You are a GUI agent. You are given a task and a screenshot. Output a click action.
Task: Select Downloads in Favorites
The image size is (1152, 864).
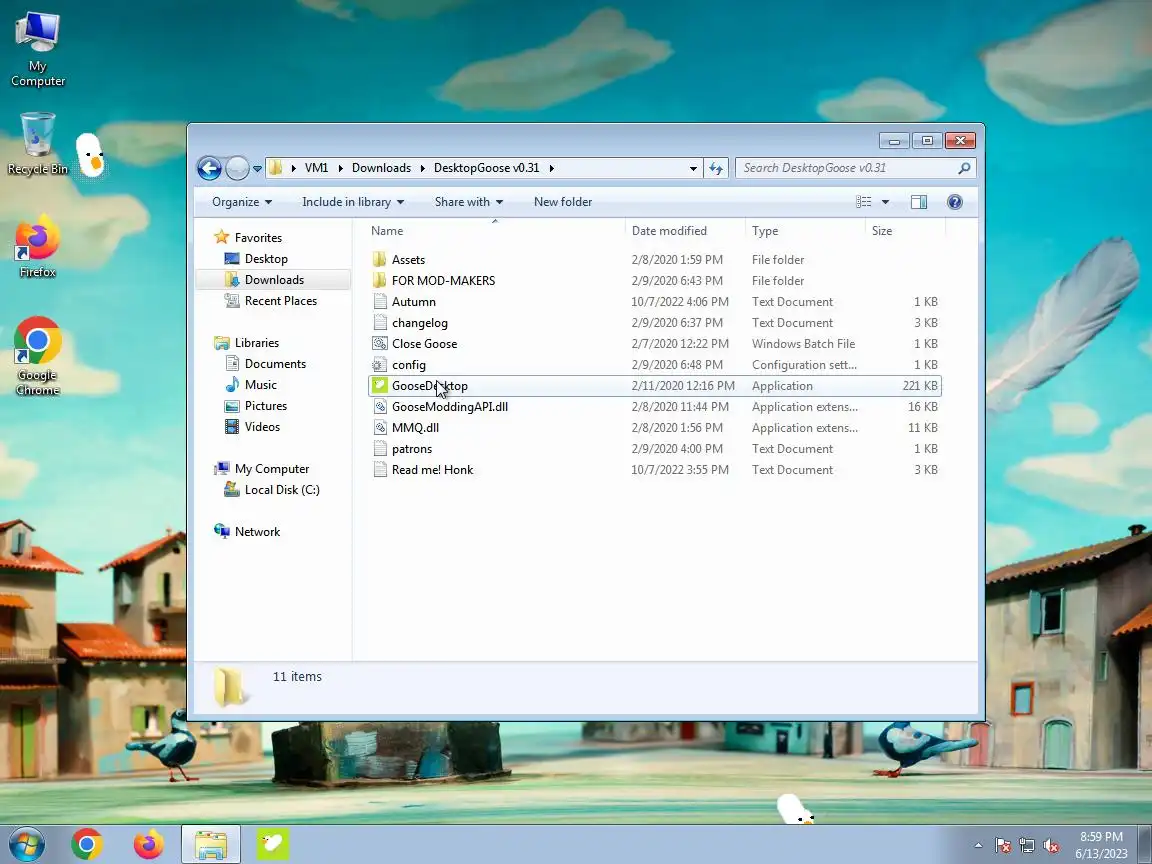(274, 280)
